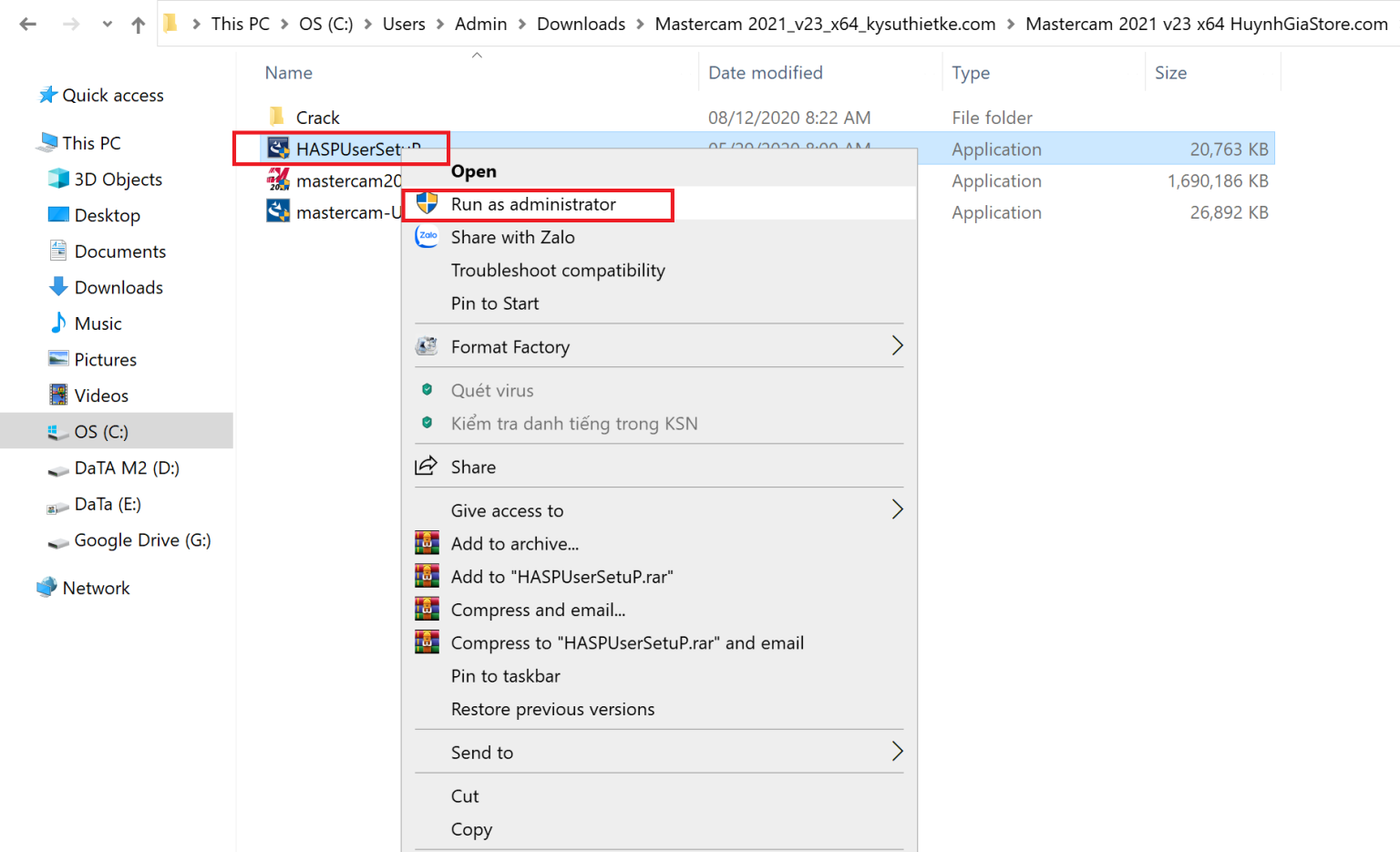The height and width of the screenshot is (852, 1400).
Task: Select Troubleshoot compatibility from context menu
Action: [x=558, y=271]
